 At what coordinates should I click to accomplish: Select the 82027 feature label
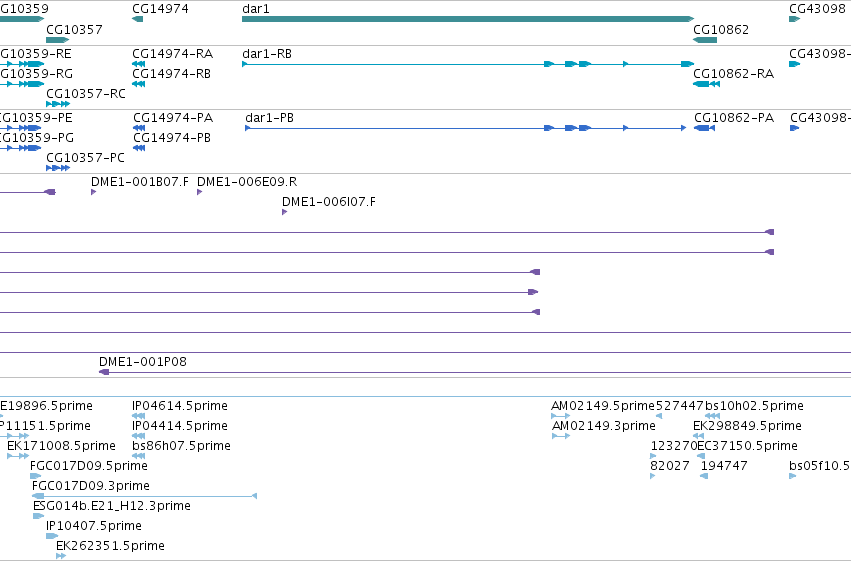click(670, 466)
